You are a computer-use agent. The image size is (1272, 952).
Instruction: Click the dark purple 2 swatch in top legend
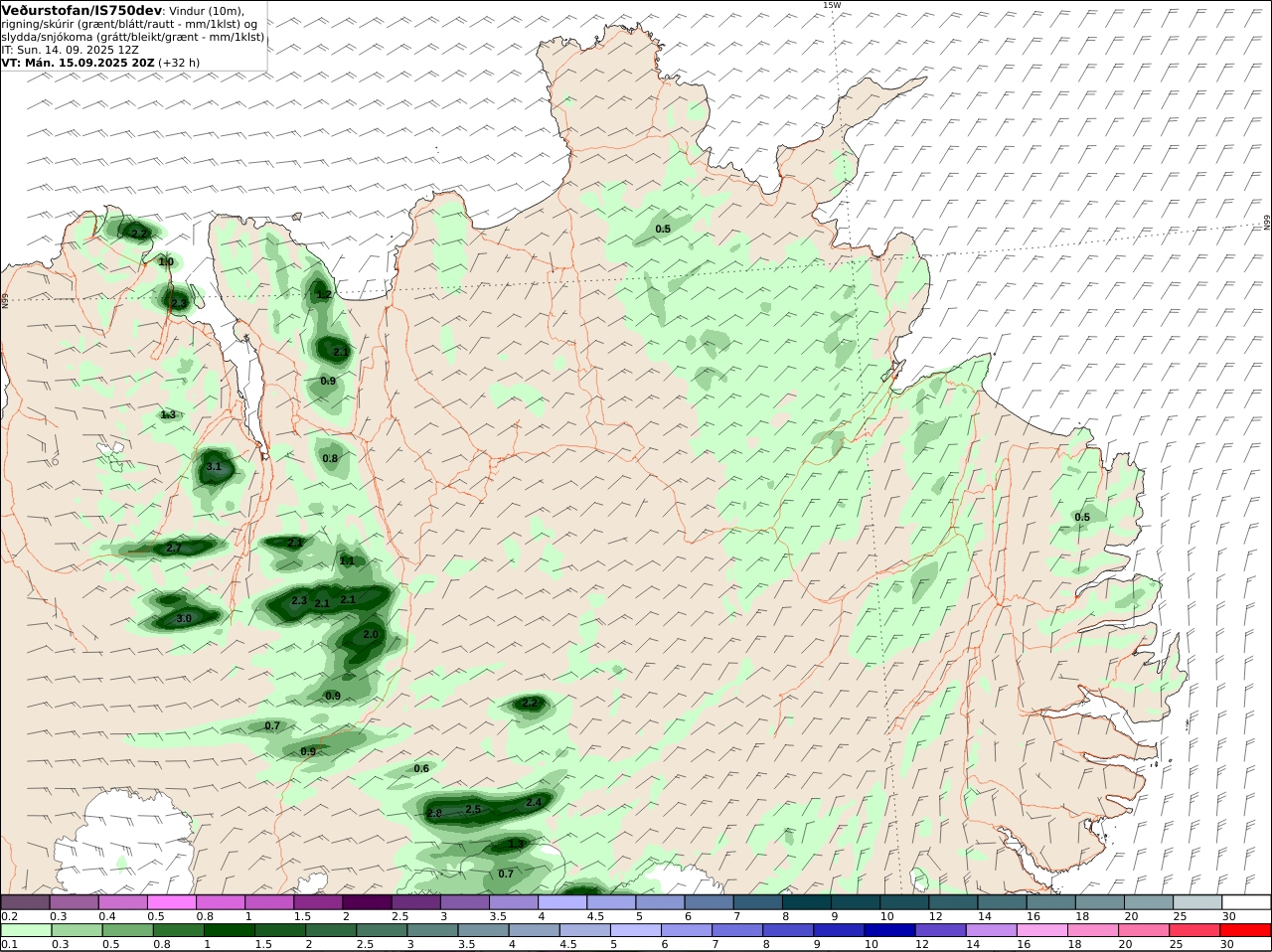click(x=367, y=902)
